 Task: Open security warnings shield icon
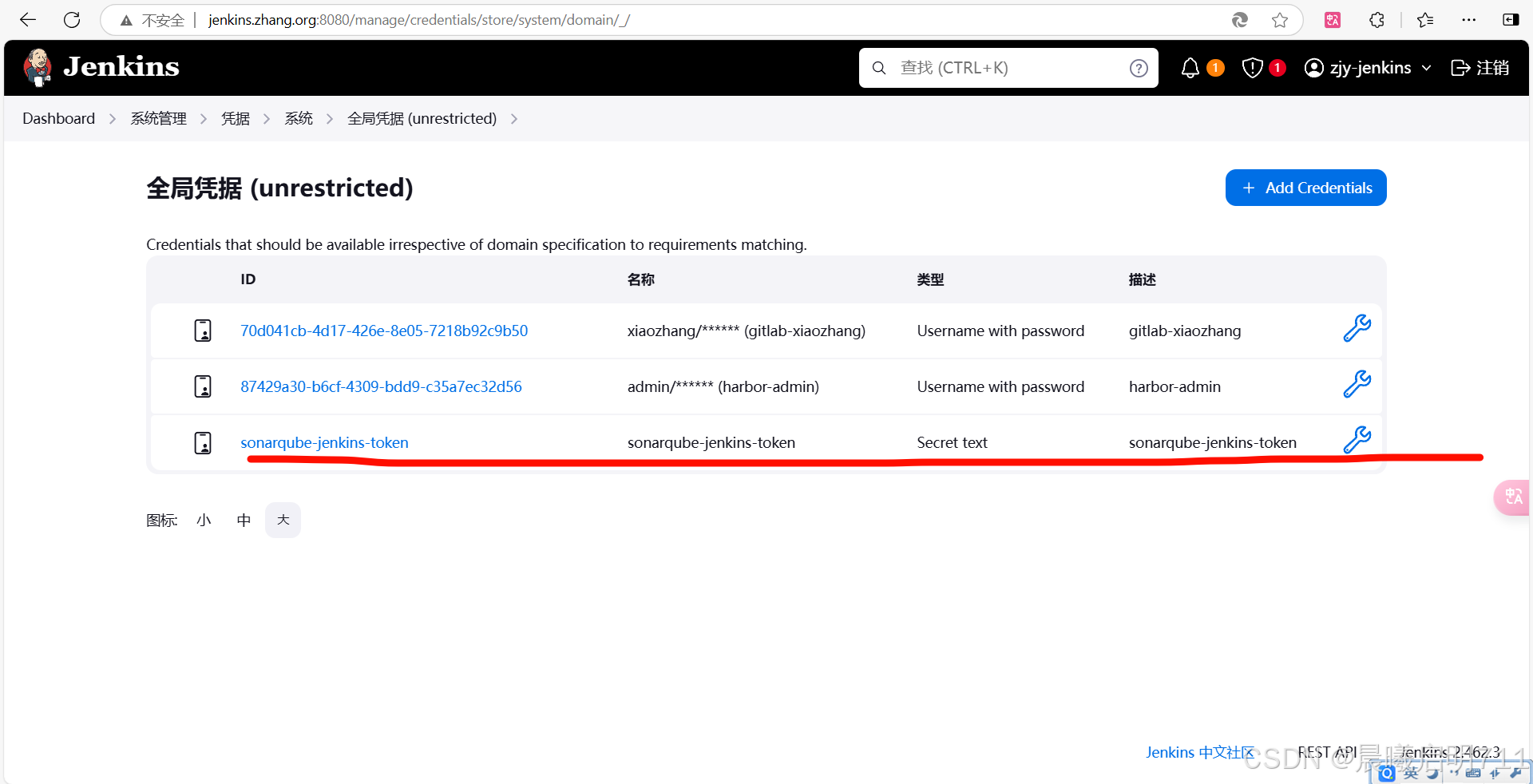(x=1252, y=68)
